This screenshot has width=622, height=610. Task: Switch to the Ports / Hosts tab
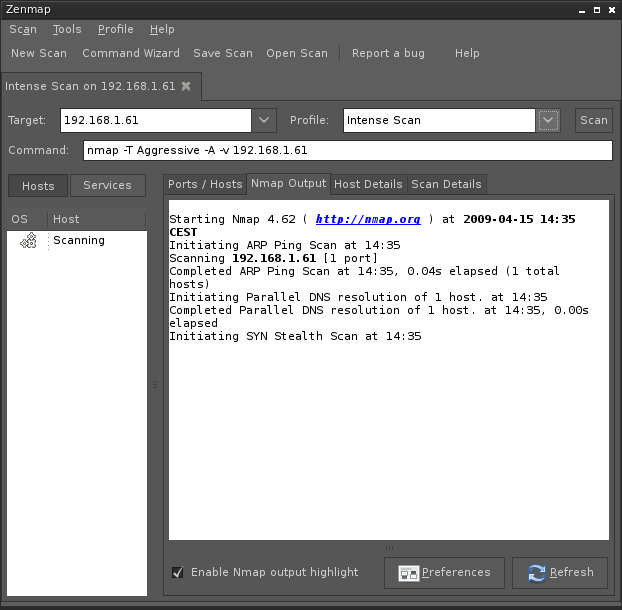tap(205, 184)
